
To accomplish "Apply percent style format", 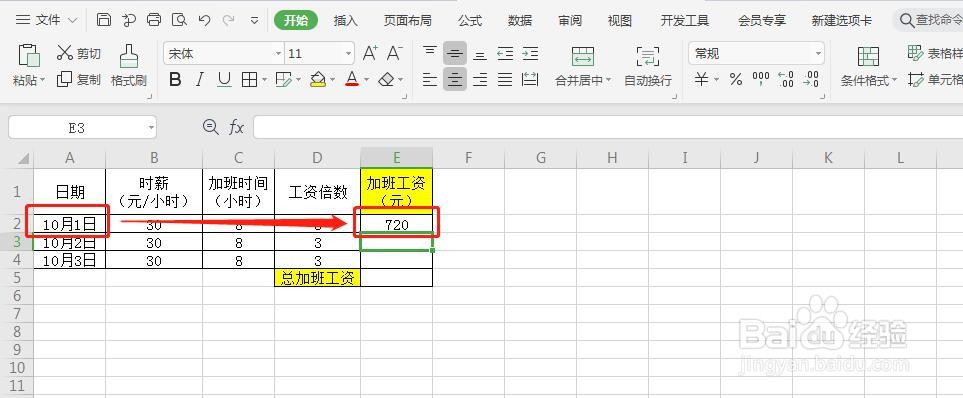I will coord(735,79).
